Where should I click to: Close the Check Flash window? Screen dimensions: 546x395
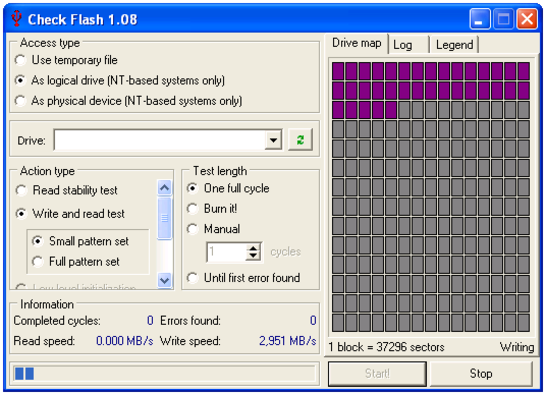point(527,19)
